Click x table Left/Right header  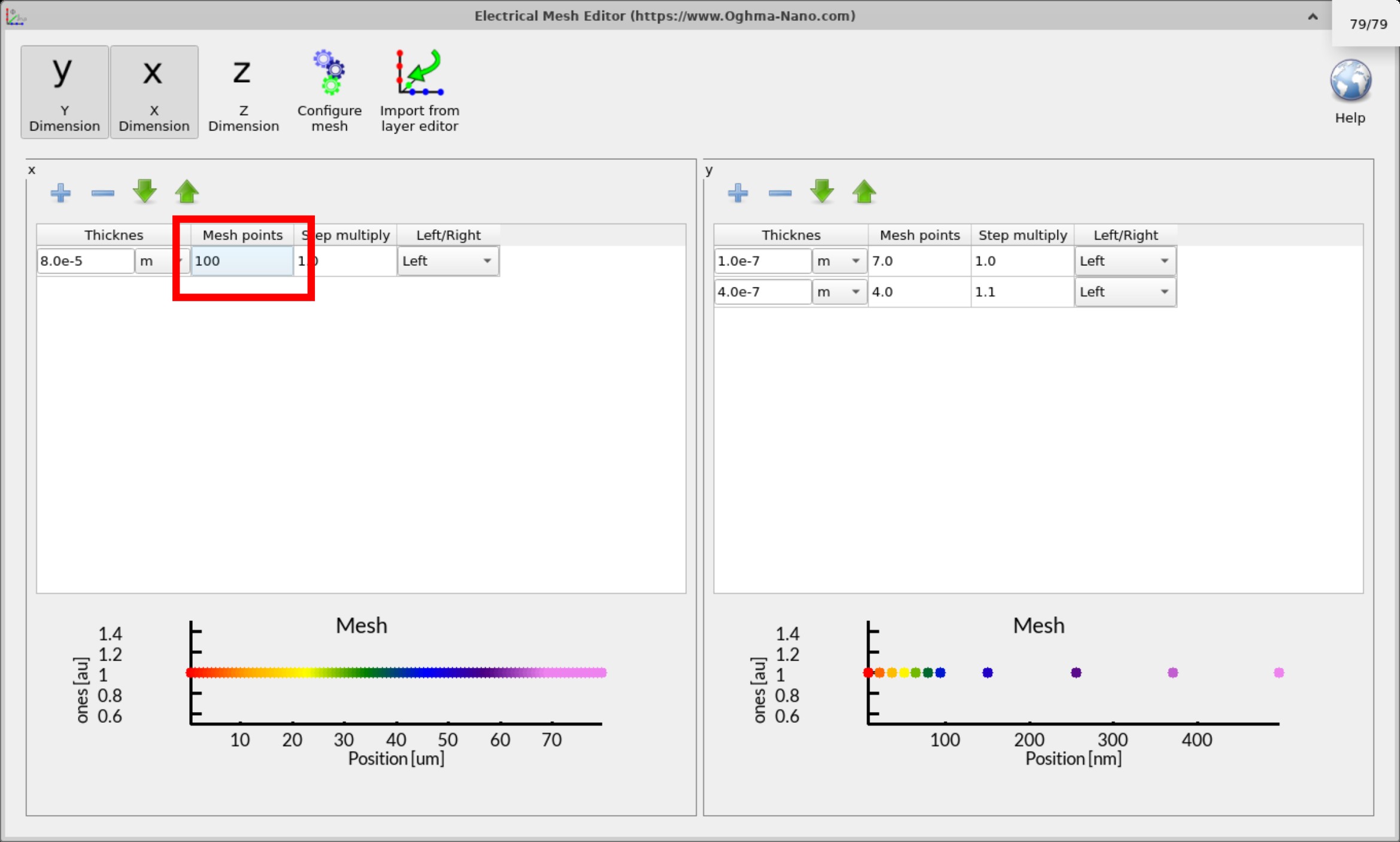pos(449,235)
